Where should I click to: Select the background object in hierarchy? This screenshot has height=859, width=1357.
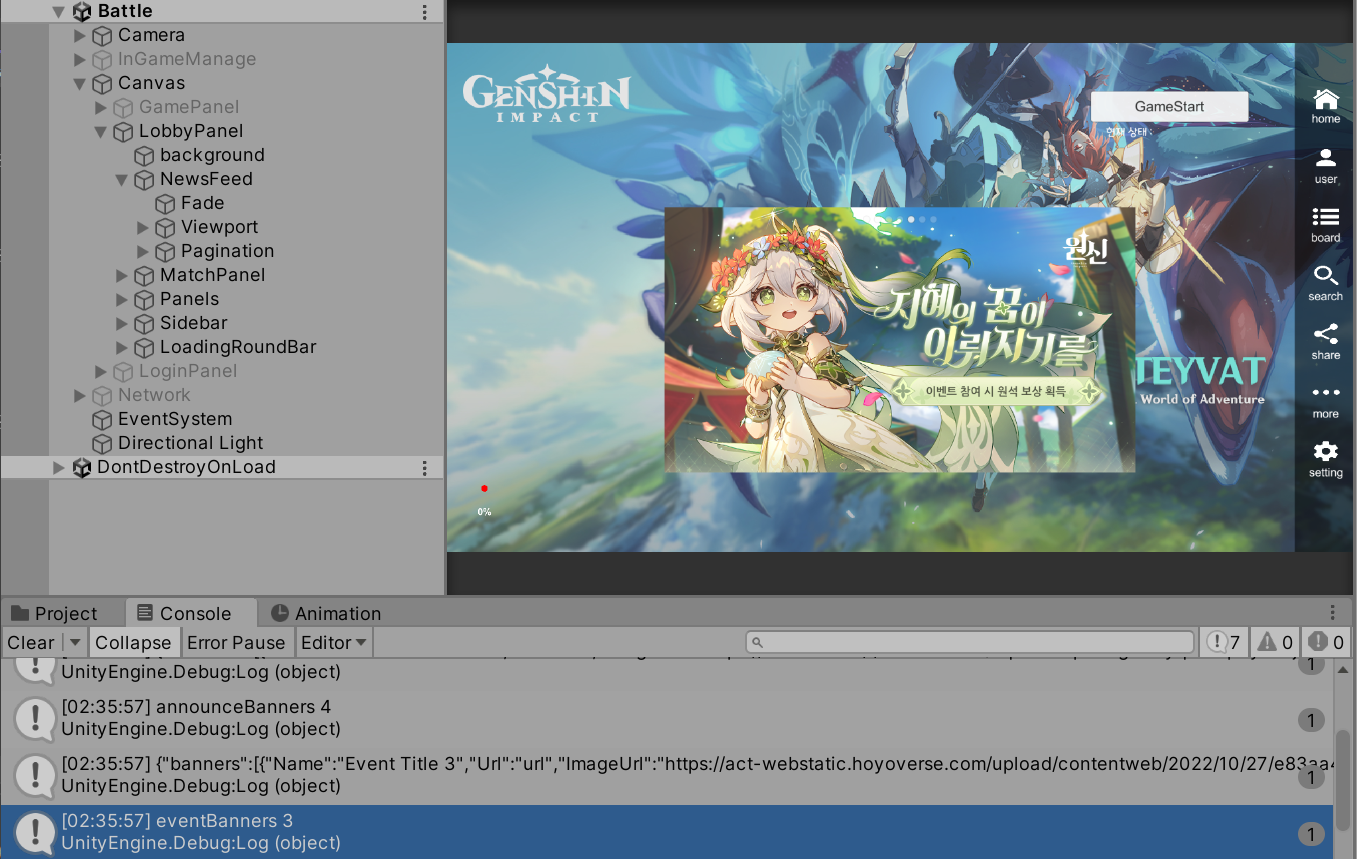(212, 155)
